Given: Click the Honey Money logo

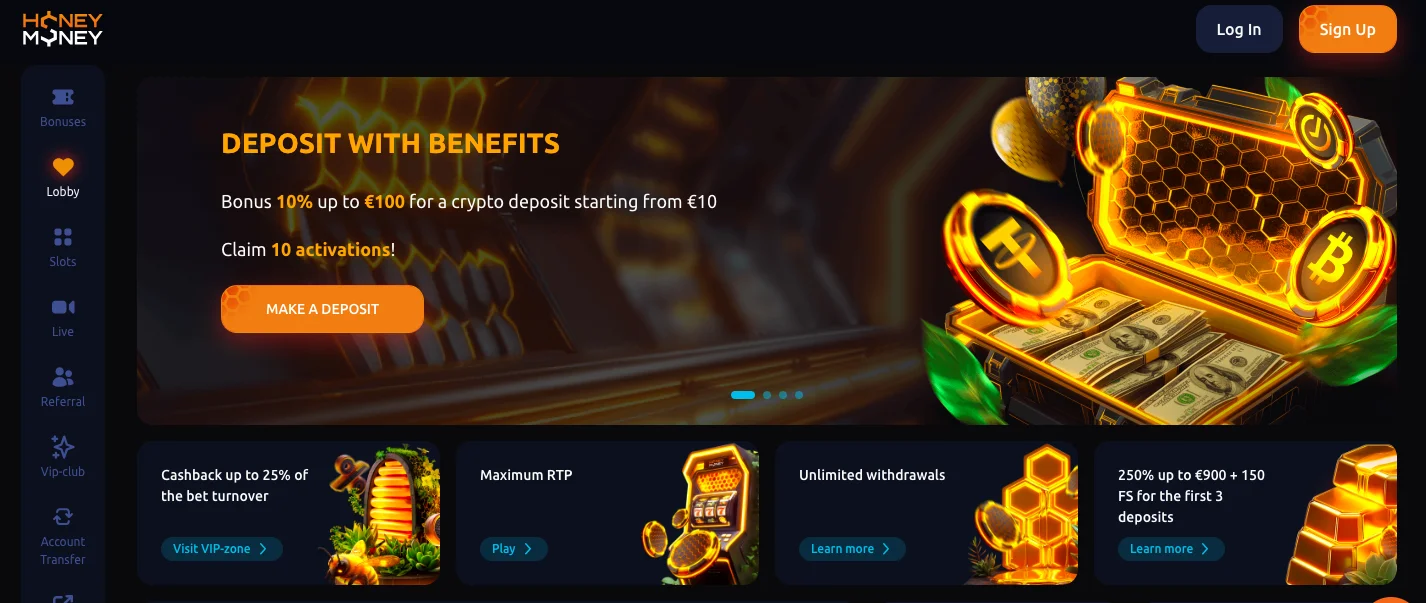Looking at the screenshot, I should tap(63, 29).
